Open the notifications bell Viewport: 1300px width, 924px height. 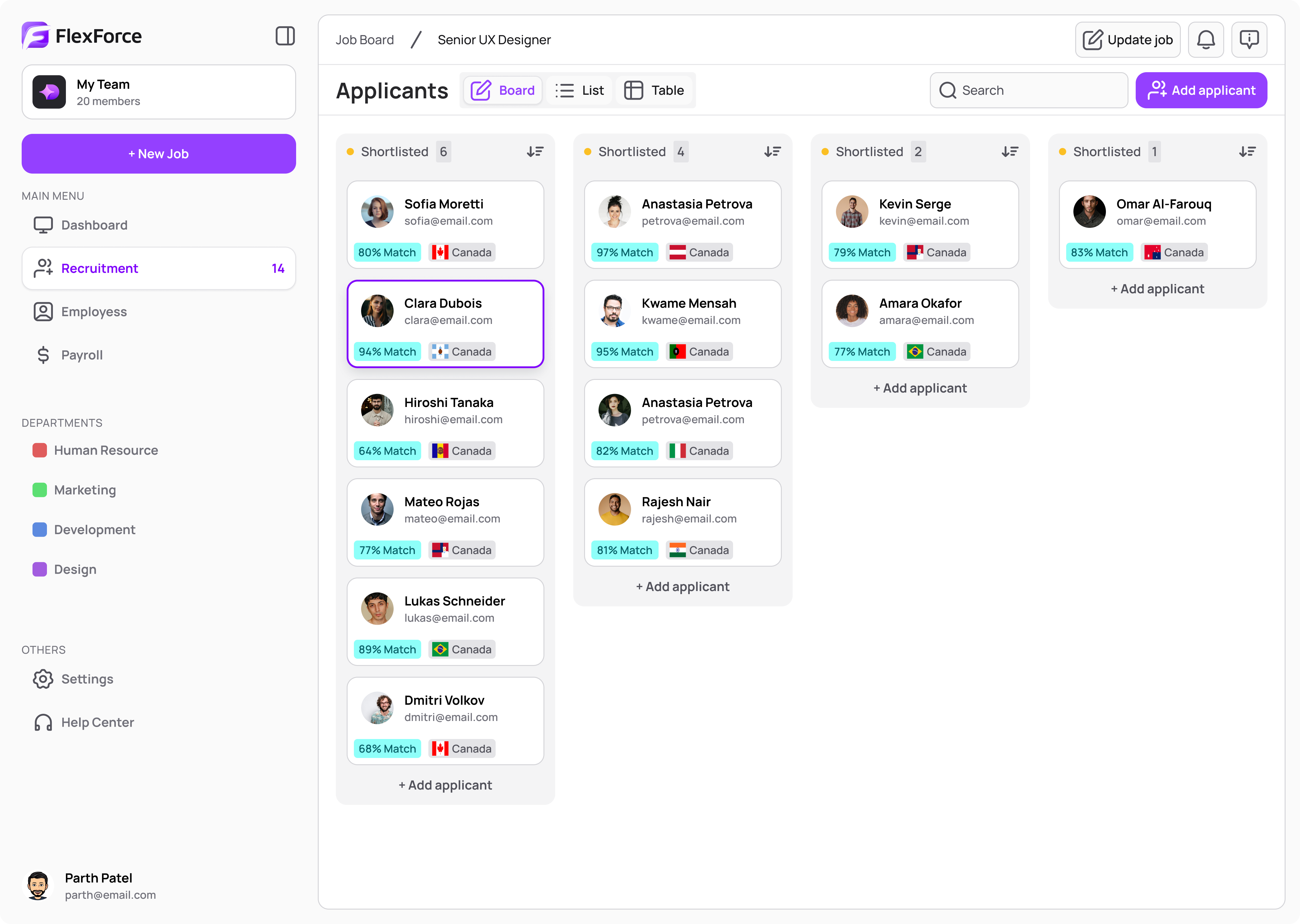(1206, 40)
